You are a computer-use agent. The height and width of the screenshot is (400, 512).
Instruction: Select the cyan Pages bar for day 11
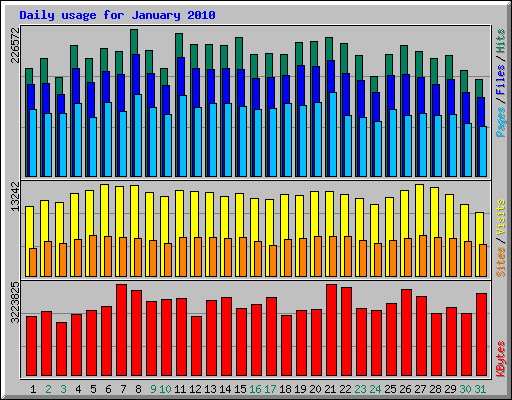183,136
